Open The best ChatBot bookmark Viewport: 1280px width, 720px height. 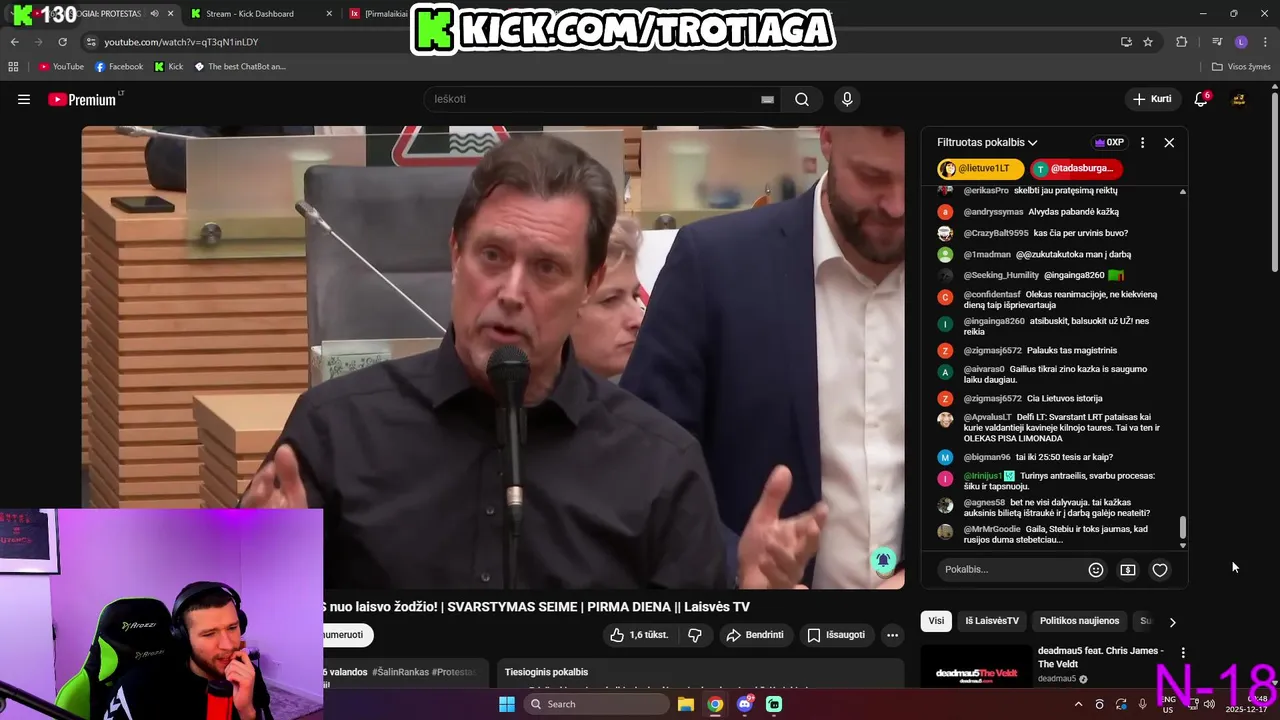240,67
